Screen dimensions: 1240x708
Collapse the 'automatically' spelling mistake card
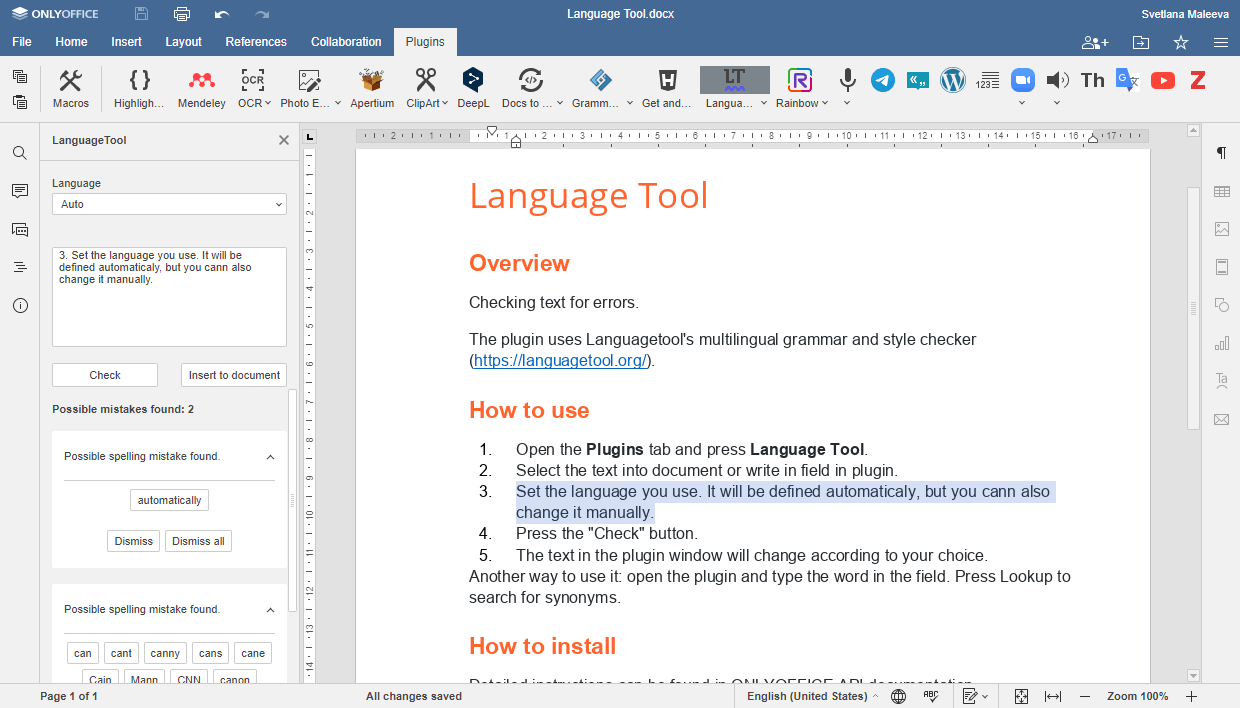[x=270, y=457]
